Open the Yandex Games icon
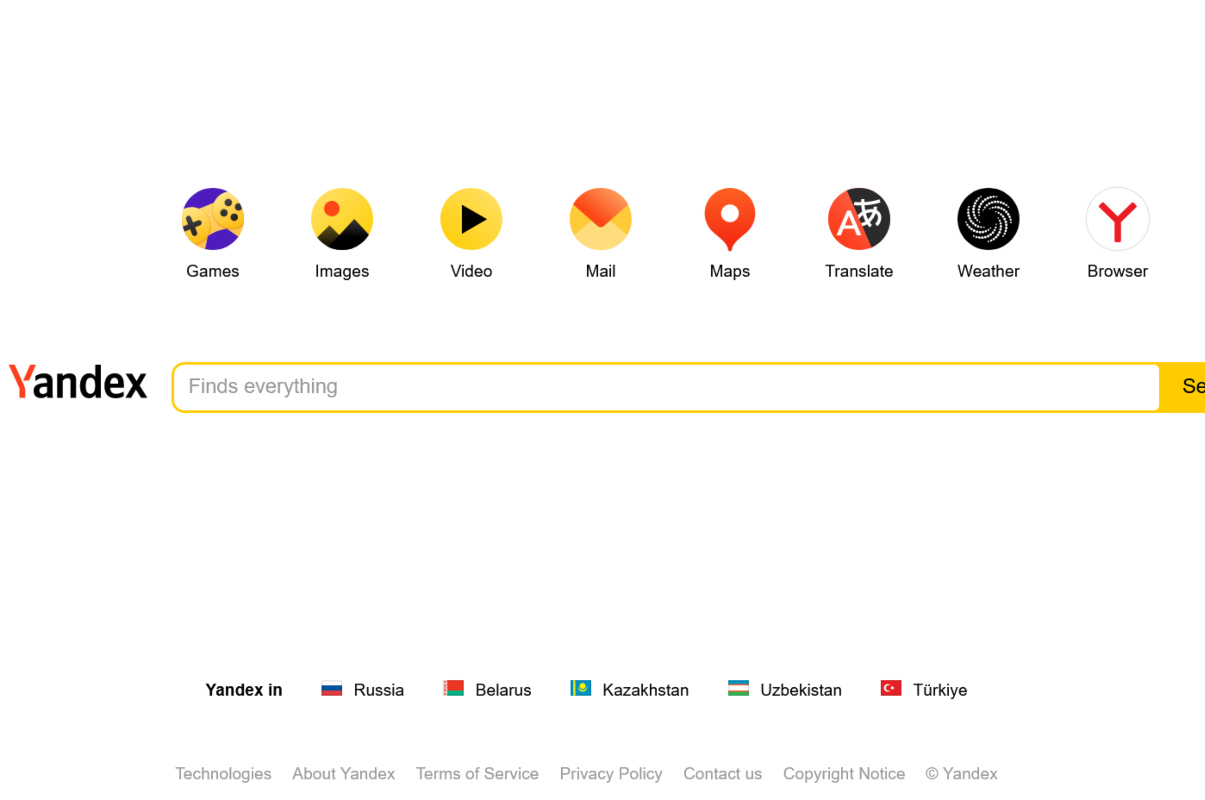 (x=213, y=219)
